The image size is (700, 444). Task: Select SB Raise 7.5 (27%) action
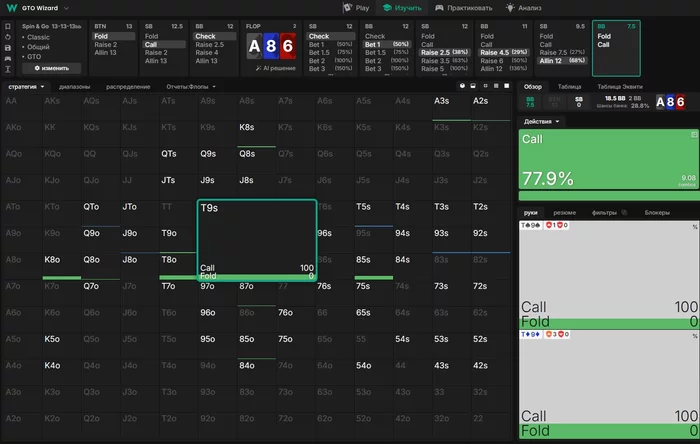tap(562, 53)
